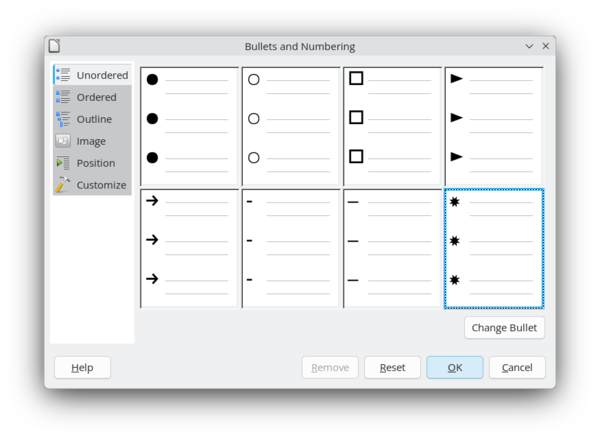Pick the long dash bullet style
Viewport: 600px width, 441px height.
click(x=392, y=248)
